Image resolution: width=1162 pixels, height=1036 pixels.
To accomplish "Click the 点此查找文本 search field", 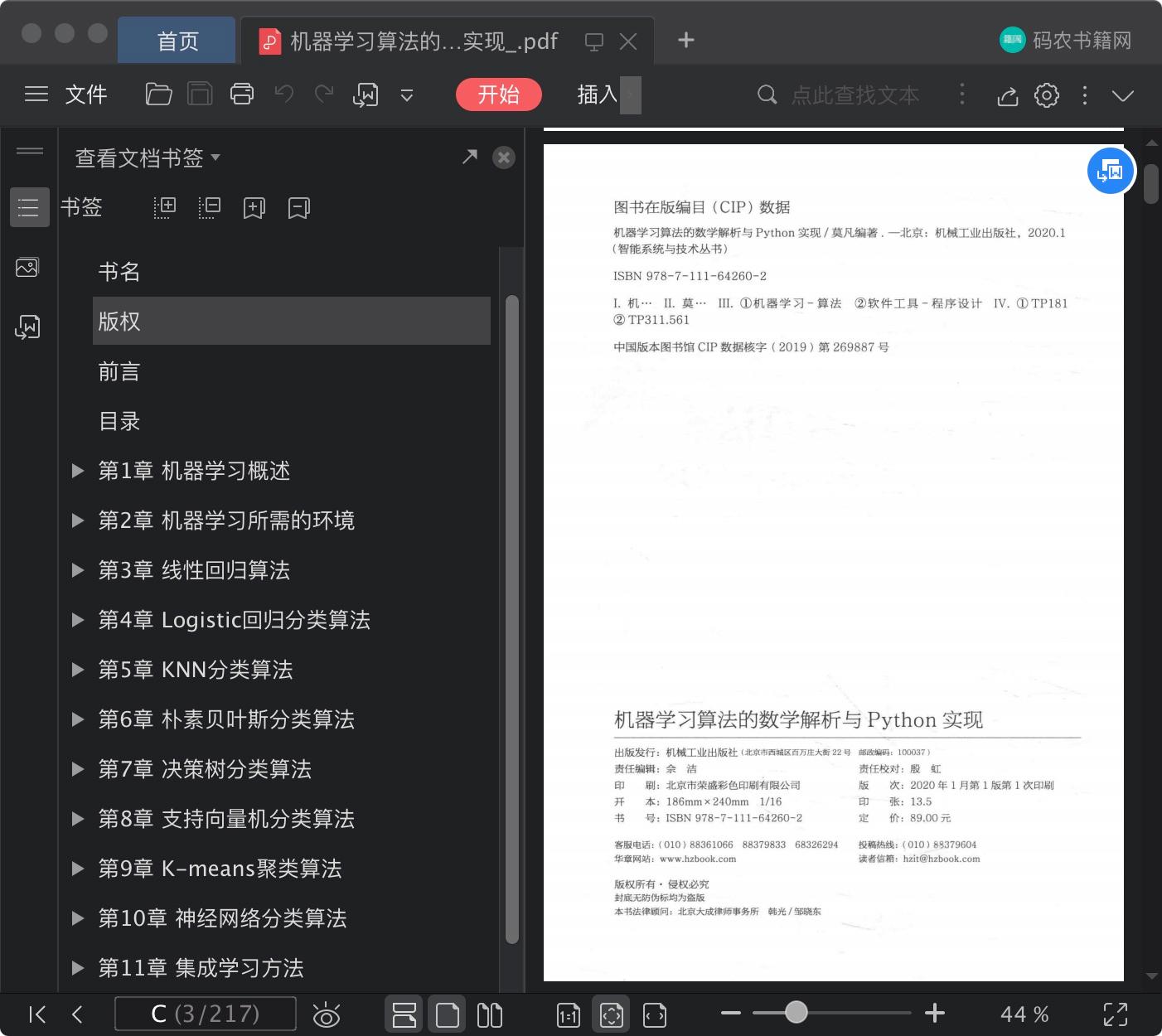I will pos(855,95).
